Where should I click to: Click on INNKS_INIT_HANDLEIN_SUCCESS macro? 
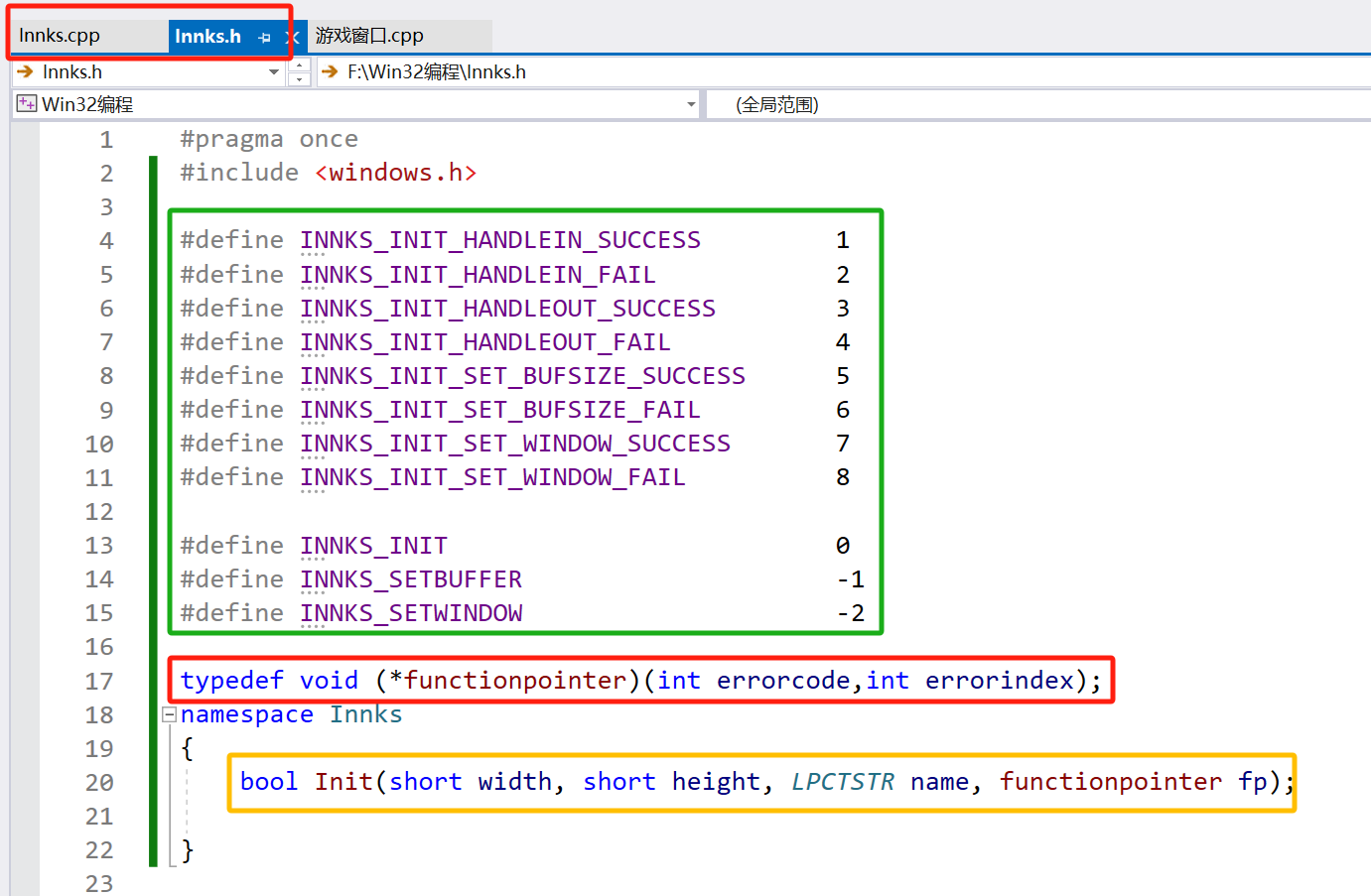(500, 240)
